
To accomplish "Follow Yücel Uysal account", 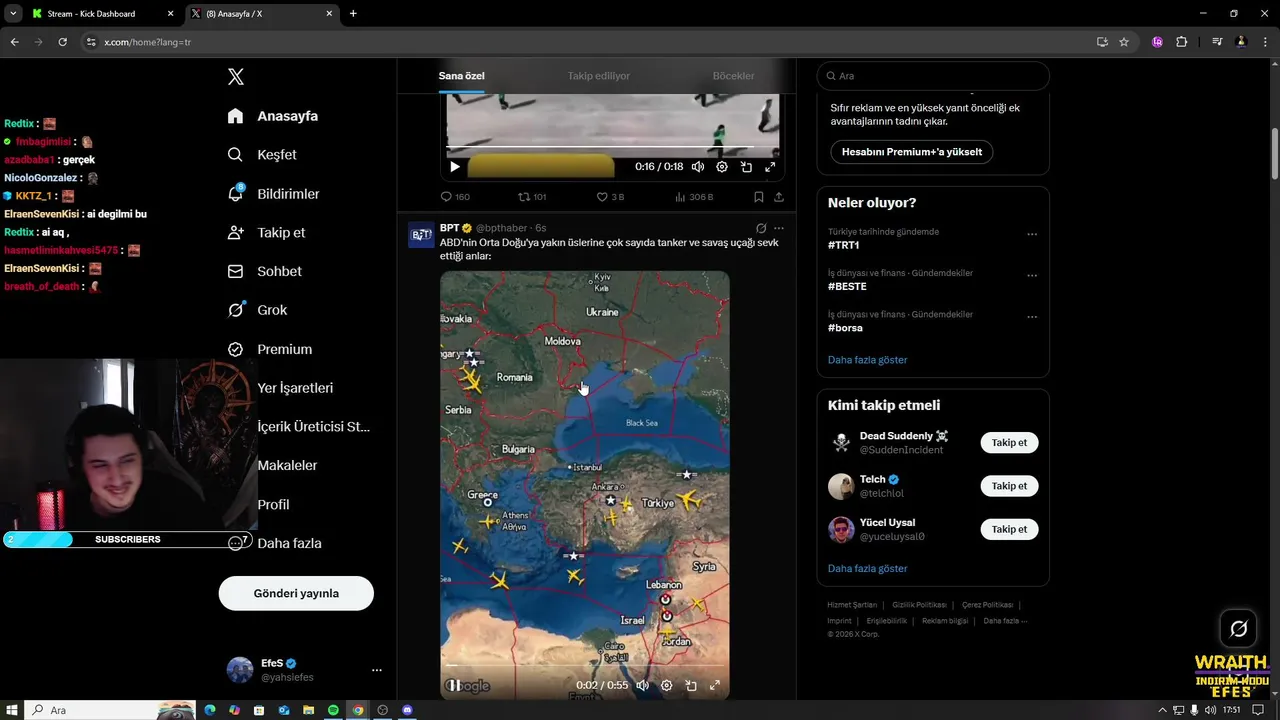I will [1009, 529].
